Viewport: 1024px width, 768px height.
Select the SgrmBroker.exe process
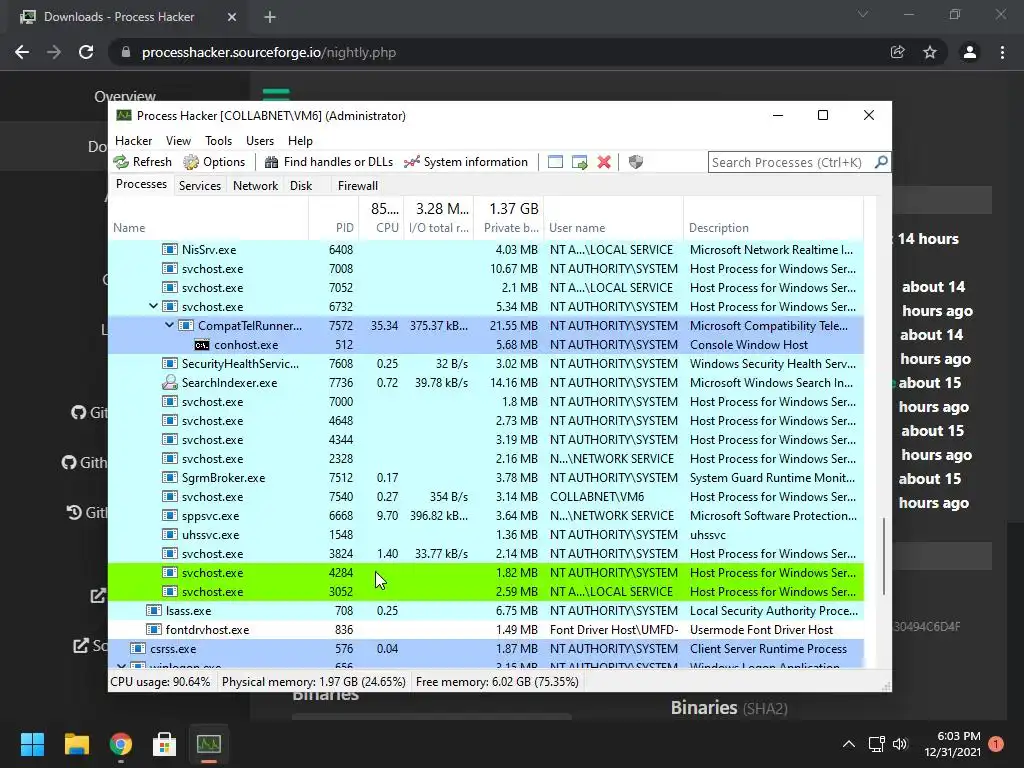click(486, 478)
